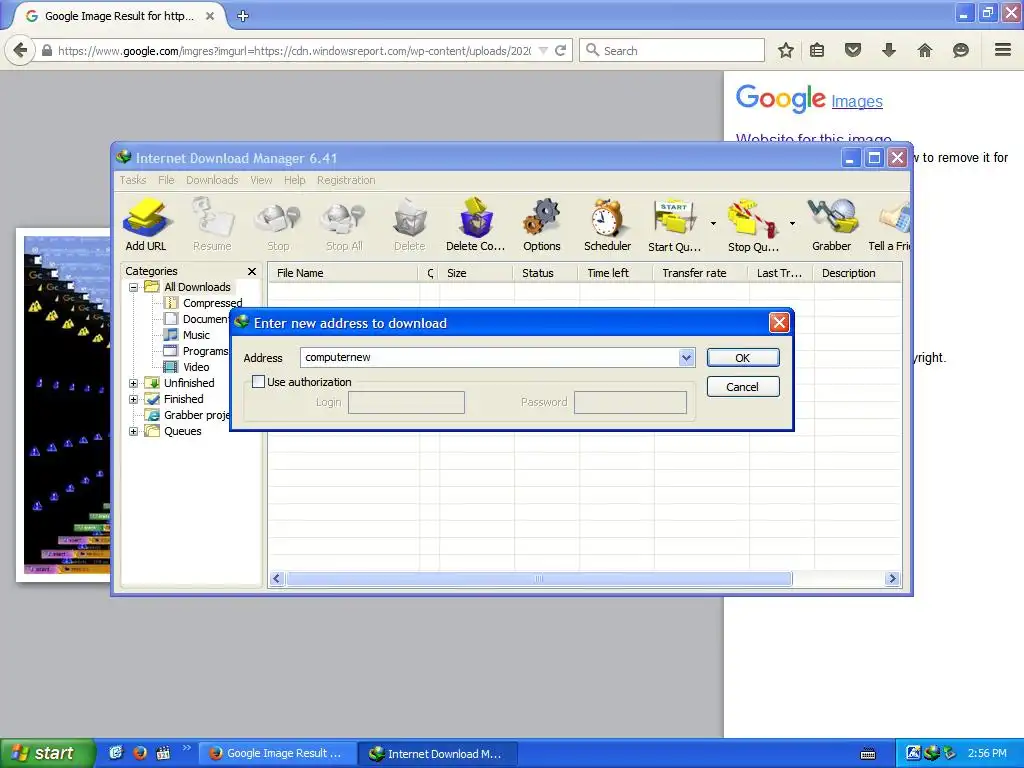The image size is (1024, 768).
Task: Expand the Unfinished tree node
Action: click(x=133, y=383)
